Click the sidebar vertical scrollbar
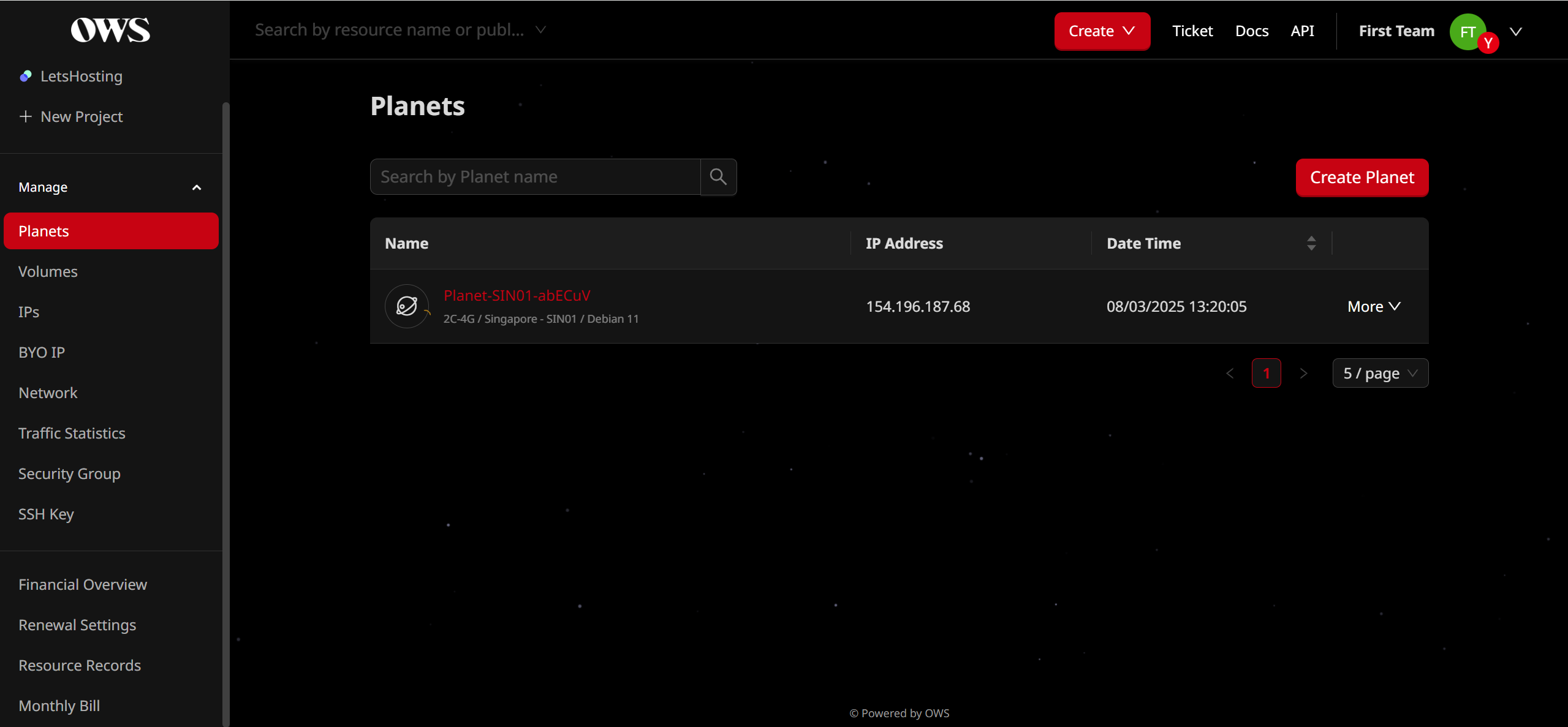Screen dimensions: 1568x727 (x=225, y=413)
